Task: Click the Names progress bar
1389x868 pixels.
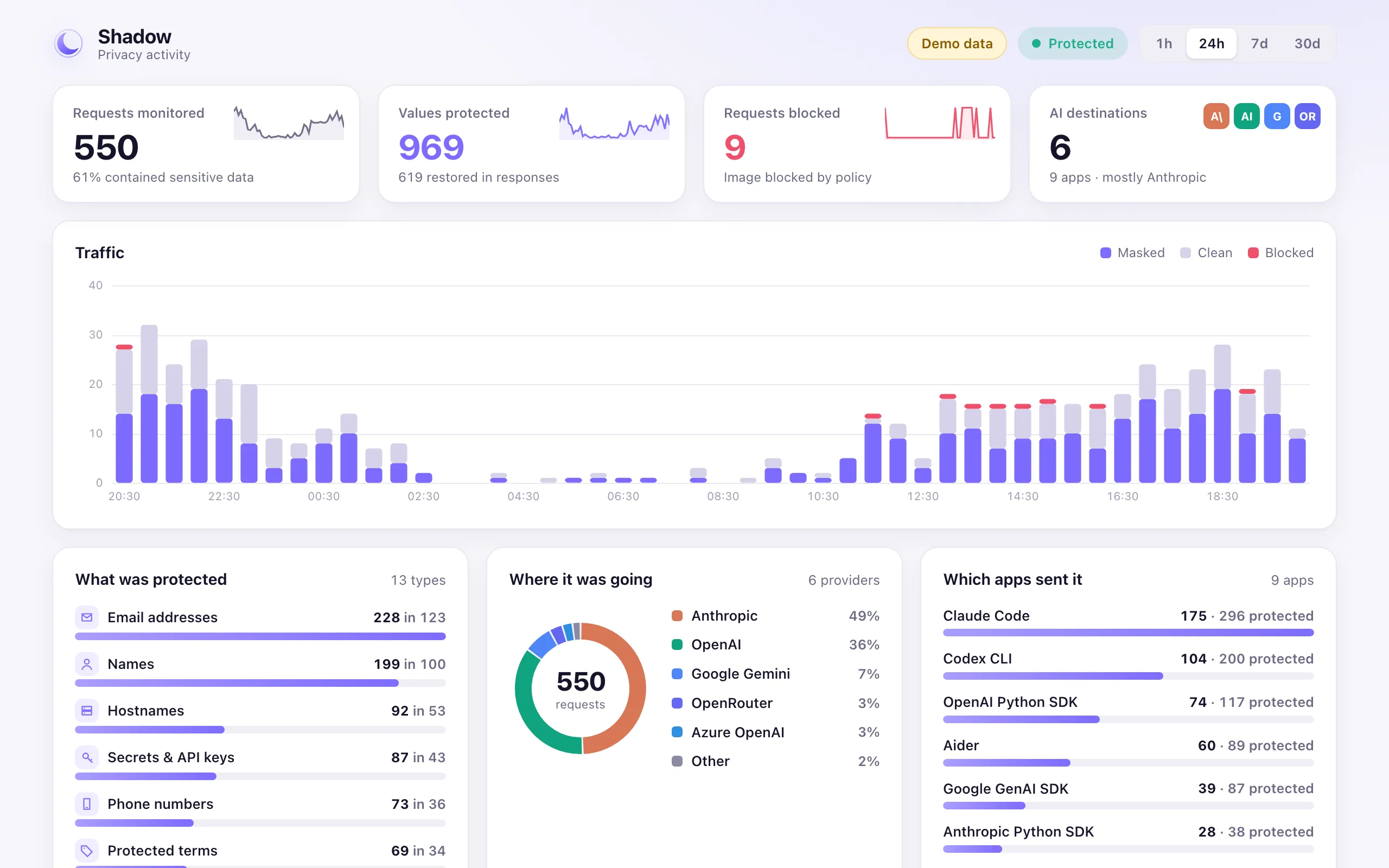Action: (x=260, y=683)
